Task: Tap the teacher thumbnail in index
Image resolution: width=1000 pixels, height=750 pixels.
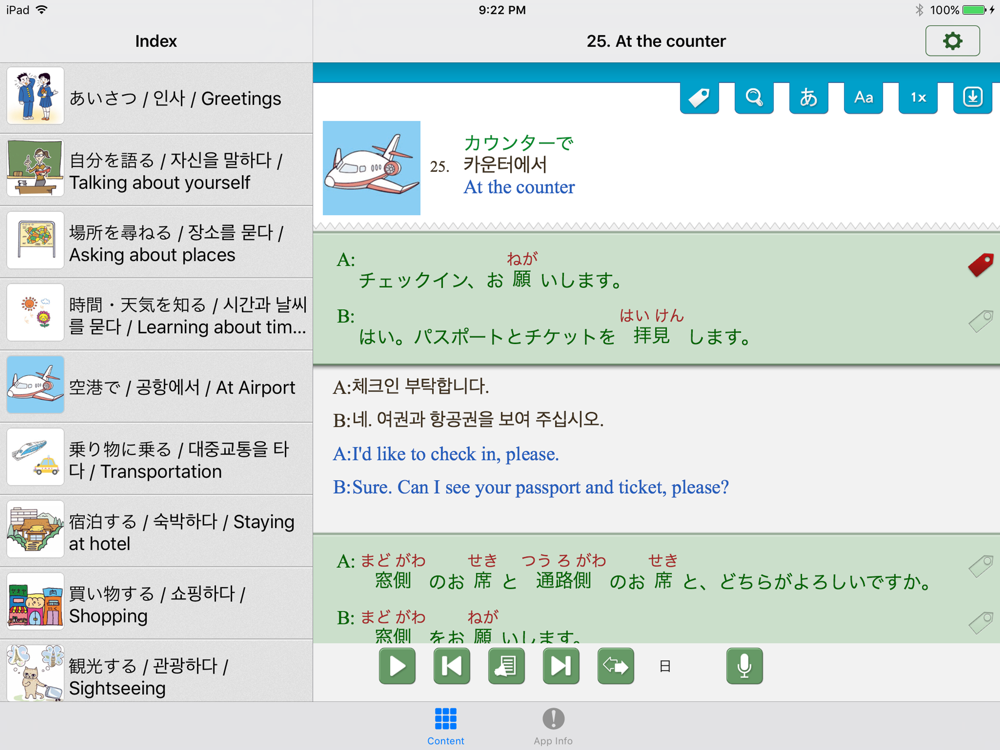Action: 35,168
